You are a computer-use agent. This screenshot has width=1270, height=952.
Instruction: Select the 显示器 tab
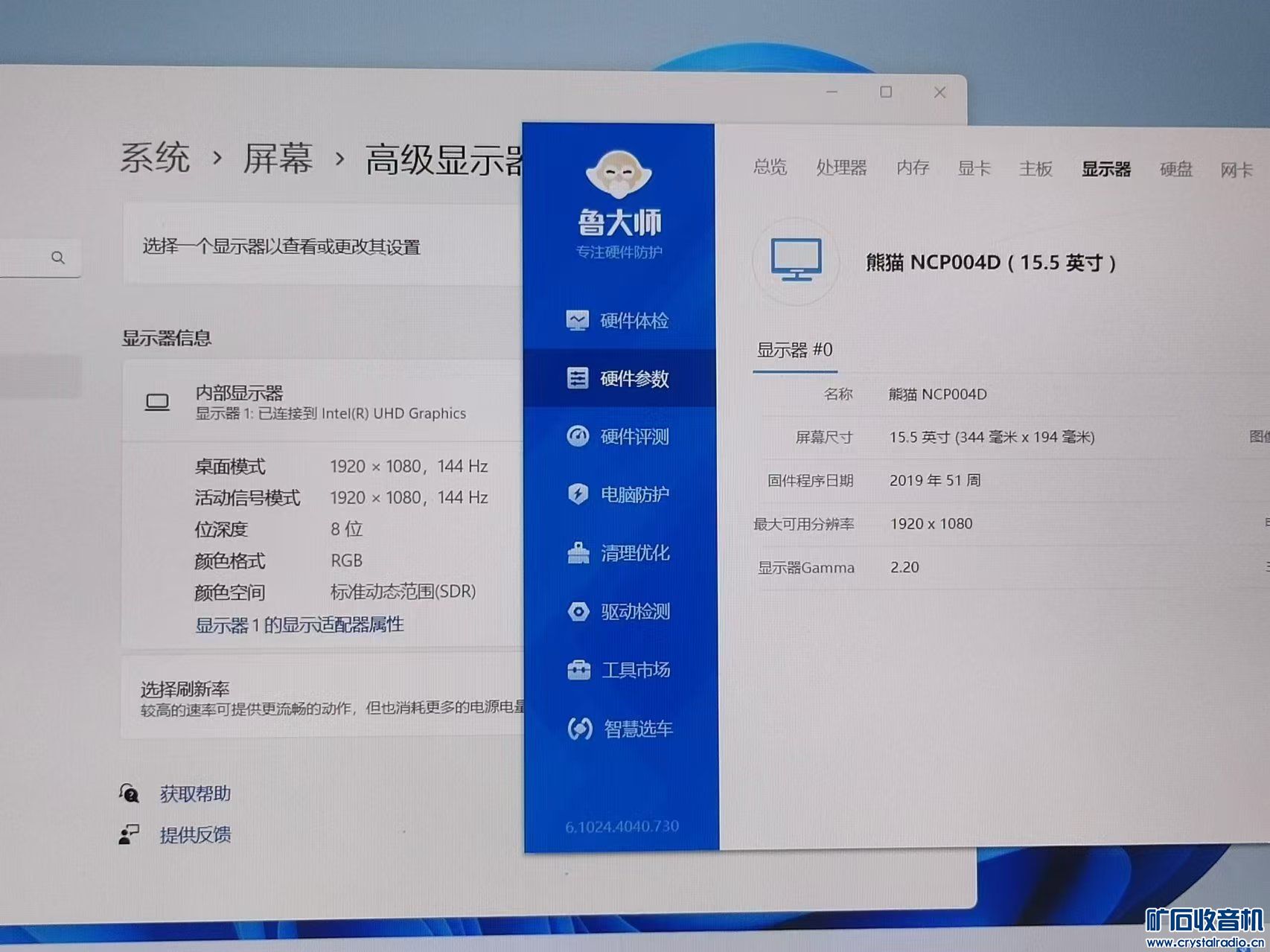(x=1106, y=169)
